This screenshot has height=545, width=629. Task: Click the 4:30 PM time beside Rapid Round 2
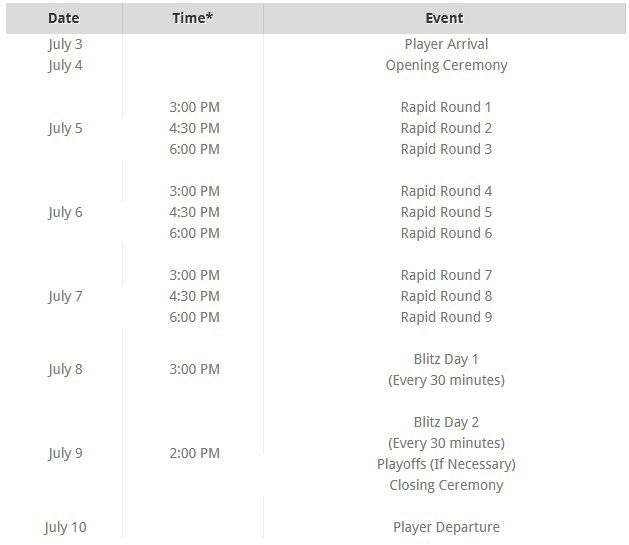194,128
